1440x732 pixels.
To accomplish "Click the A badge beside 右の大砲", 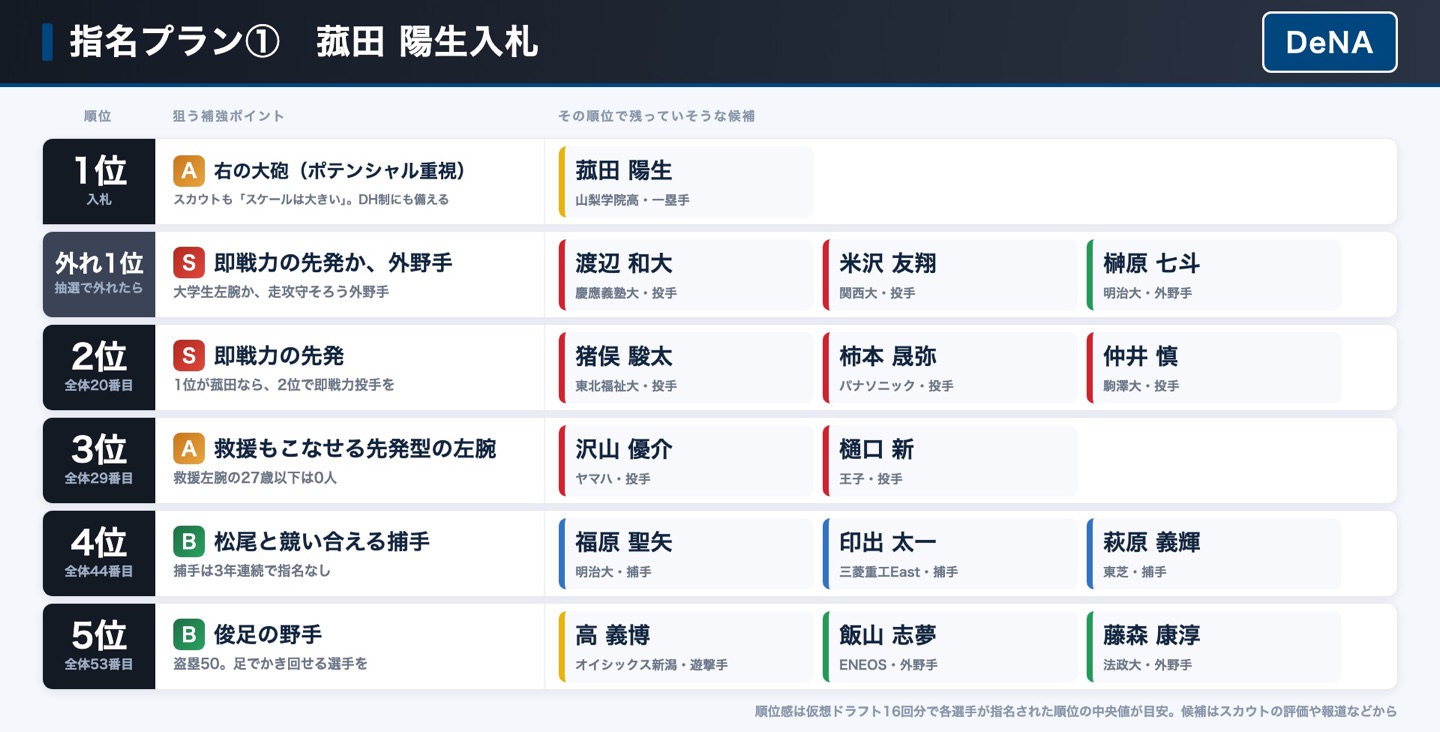I will click(x=189, y=171).
